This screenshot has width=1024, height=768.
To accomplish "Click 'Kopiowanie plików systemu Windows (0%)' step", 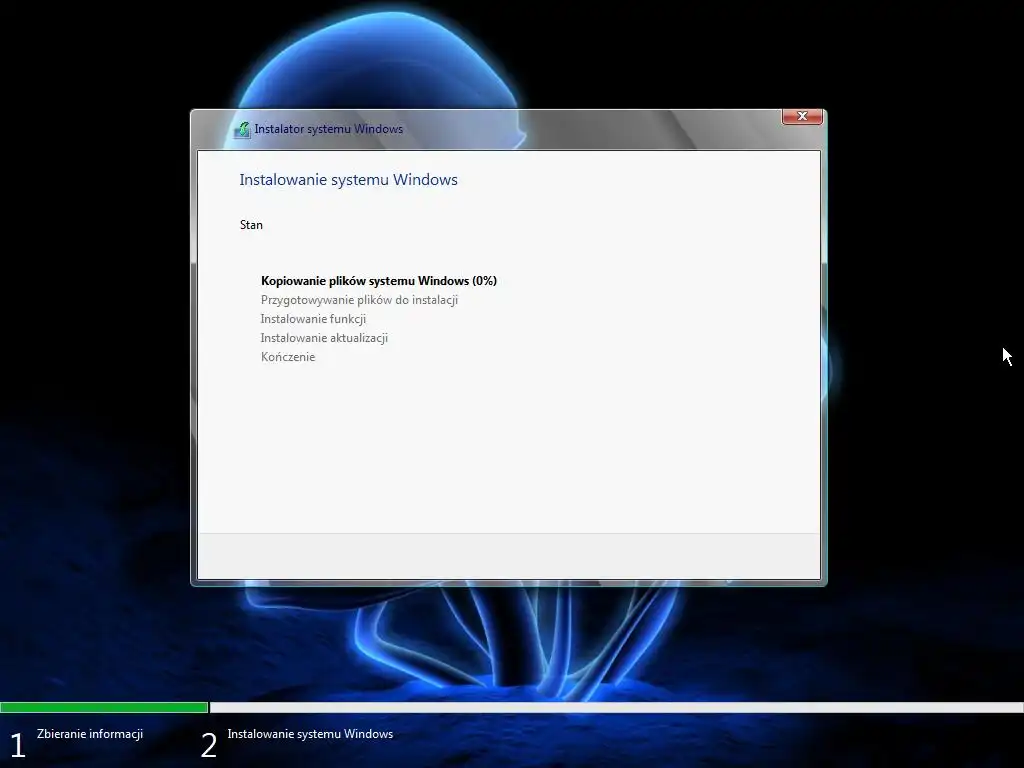I will tap(379, 281).
